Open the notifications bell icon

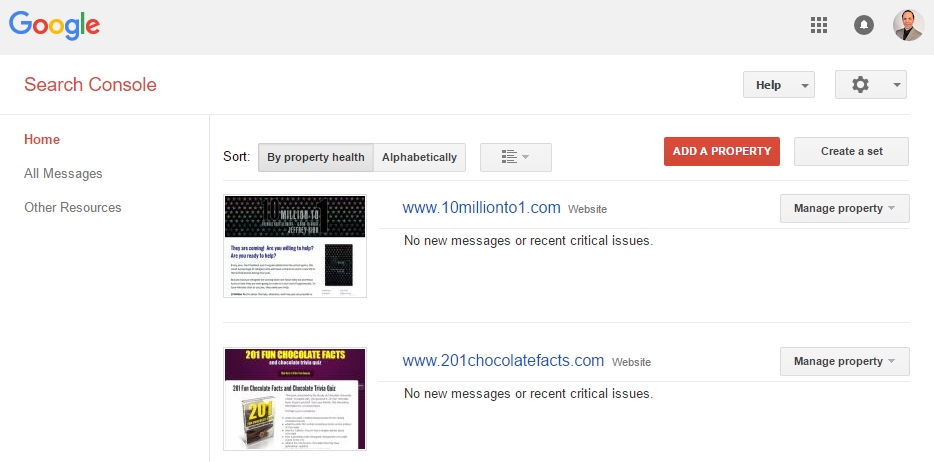coord(864,25)
